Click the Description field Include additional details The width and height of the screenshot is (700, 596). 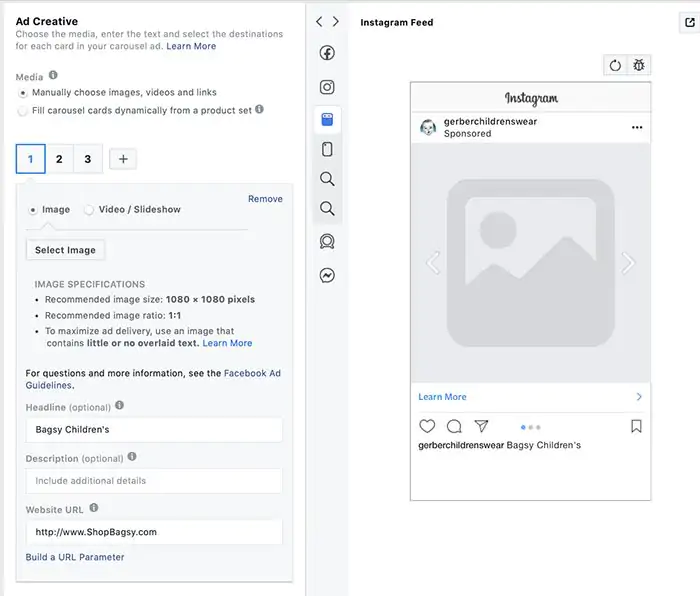click(154, 481)
